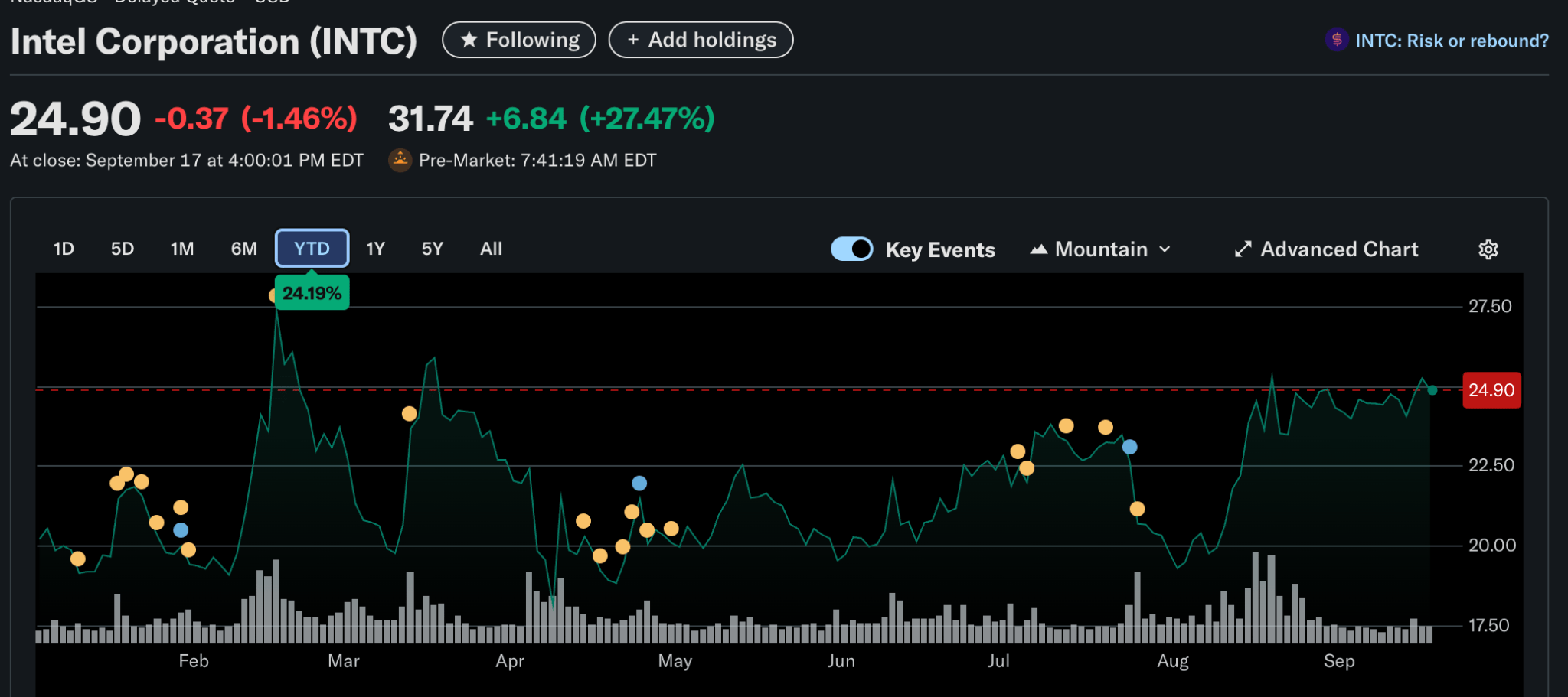Click the star icon in Following button

click(x=469, y=40)
